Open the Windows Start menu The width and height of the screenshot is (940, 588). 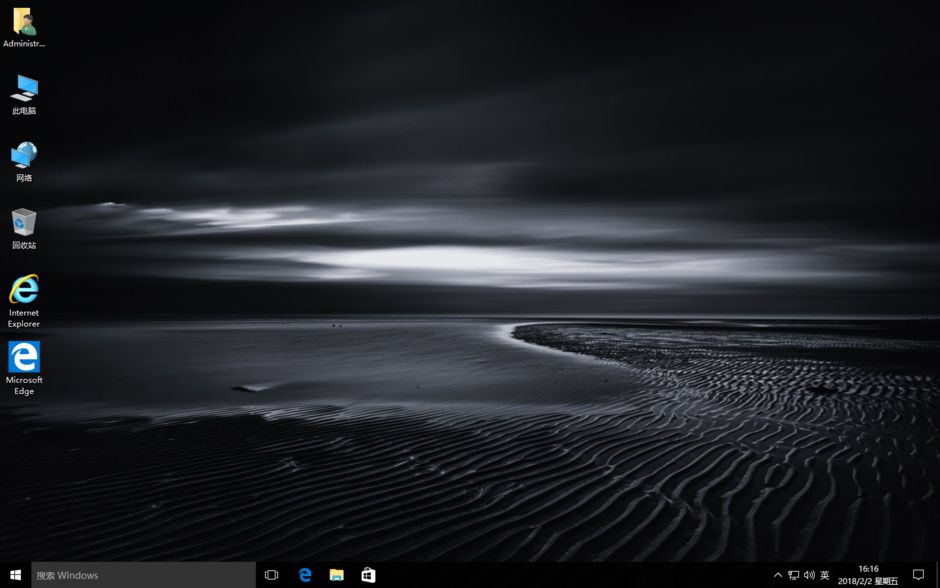tap(16, 575)
